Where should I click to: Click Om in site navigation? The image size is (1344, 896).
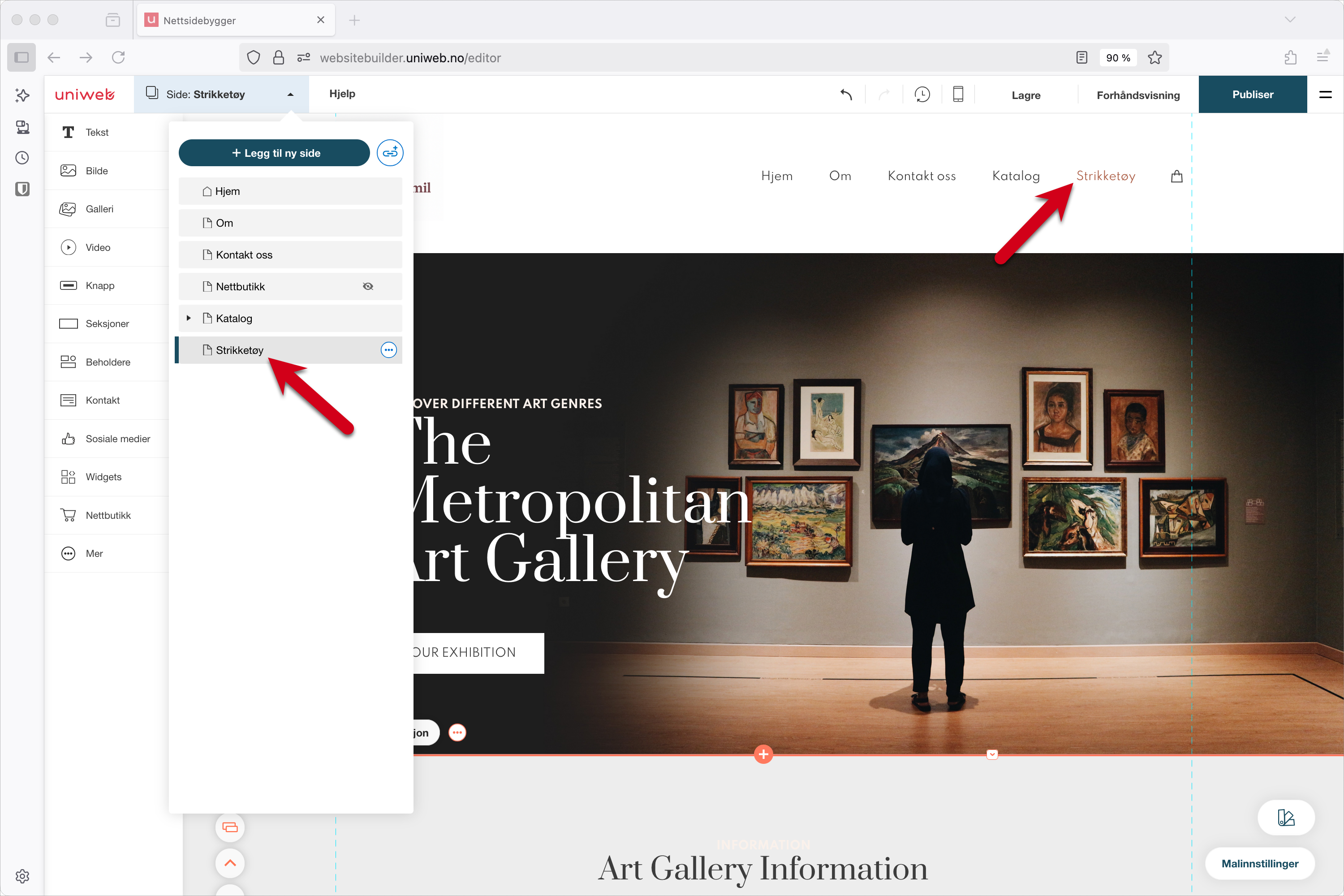pyautogui.click(x=840, y=176)
